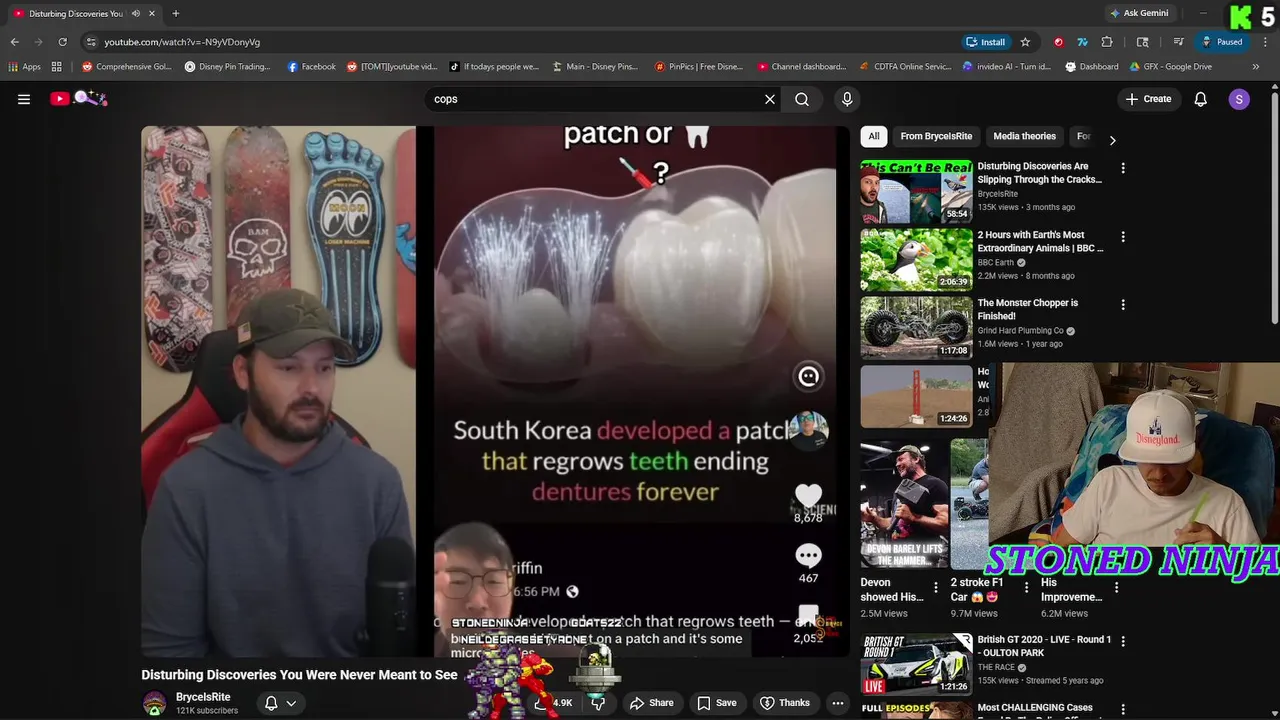Screen dimensions: 1280x720
Task: Open the account avatar 'S' menu
Action: coord(1239,99)
